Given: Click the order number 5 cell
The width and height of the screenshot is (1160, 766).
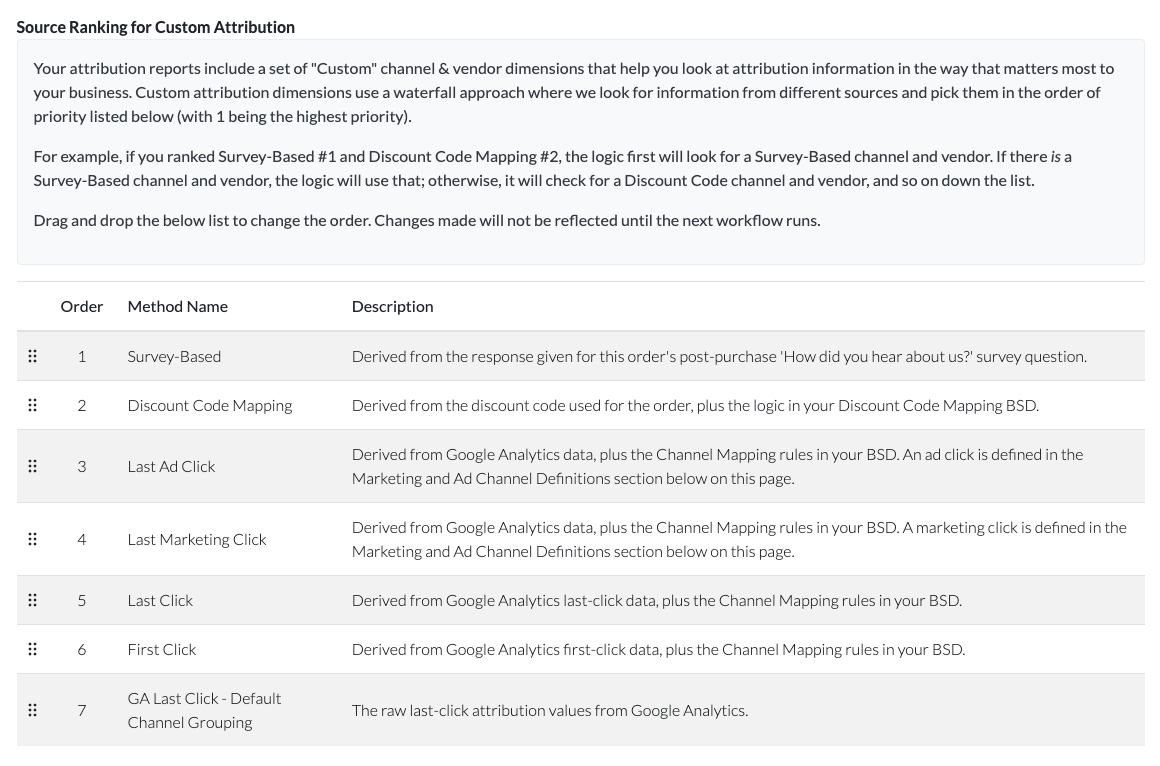Looking at the screenshot, I should [x=82, y=600].
